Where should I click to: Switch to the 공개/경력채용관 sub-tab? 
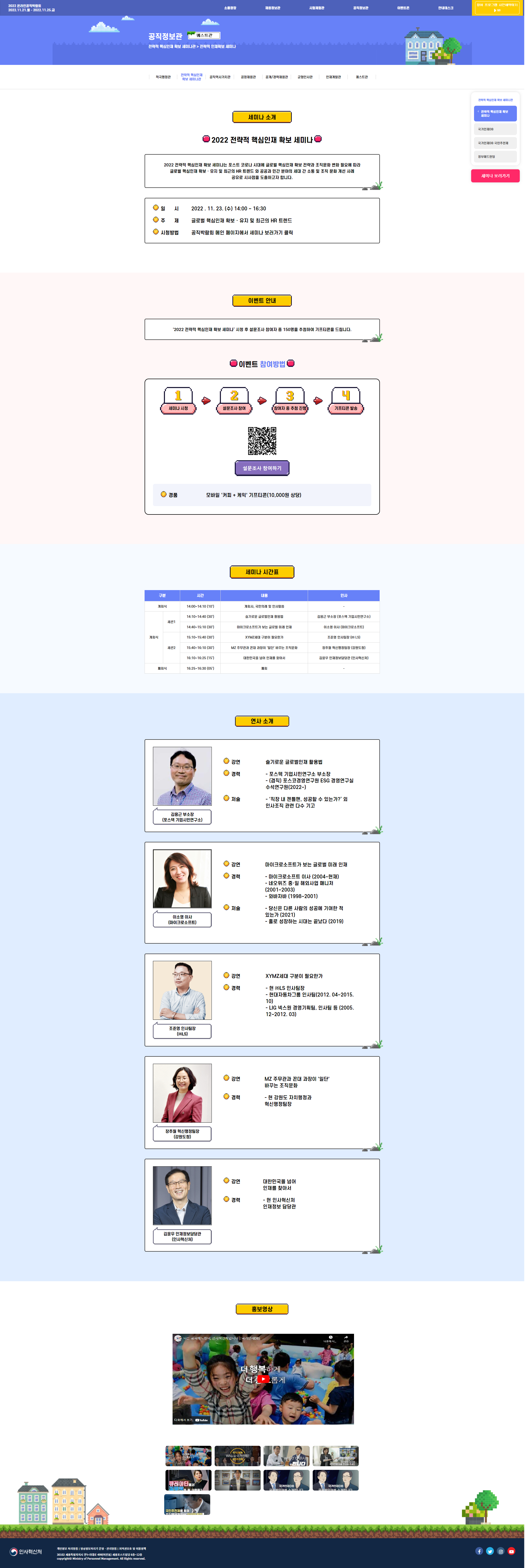point(277,77)
